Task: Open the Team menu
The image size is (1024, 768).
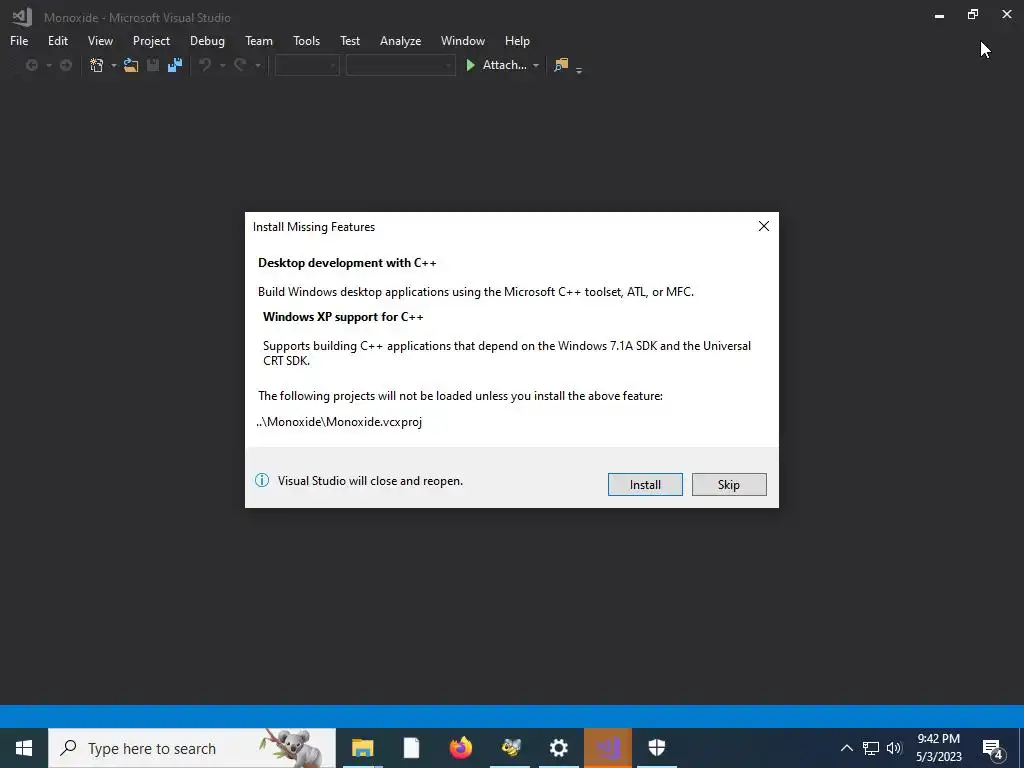Action: pyautogui.click(x=259, y=40)
